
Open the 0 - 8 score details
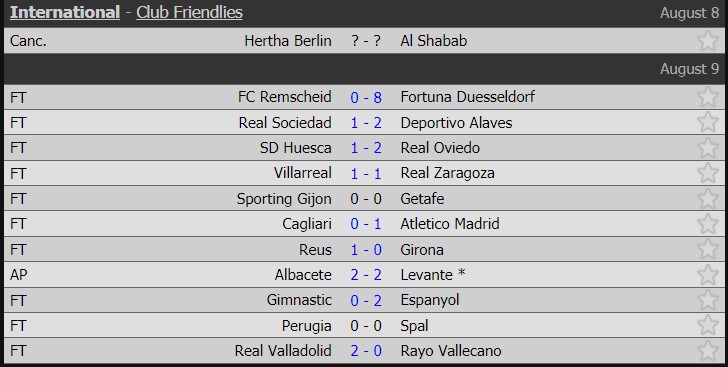click(366, 97)
